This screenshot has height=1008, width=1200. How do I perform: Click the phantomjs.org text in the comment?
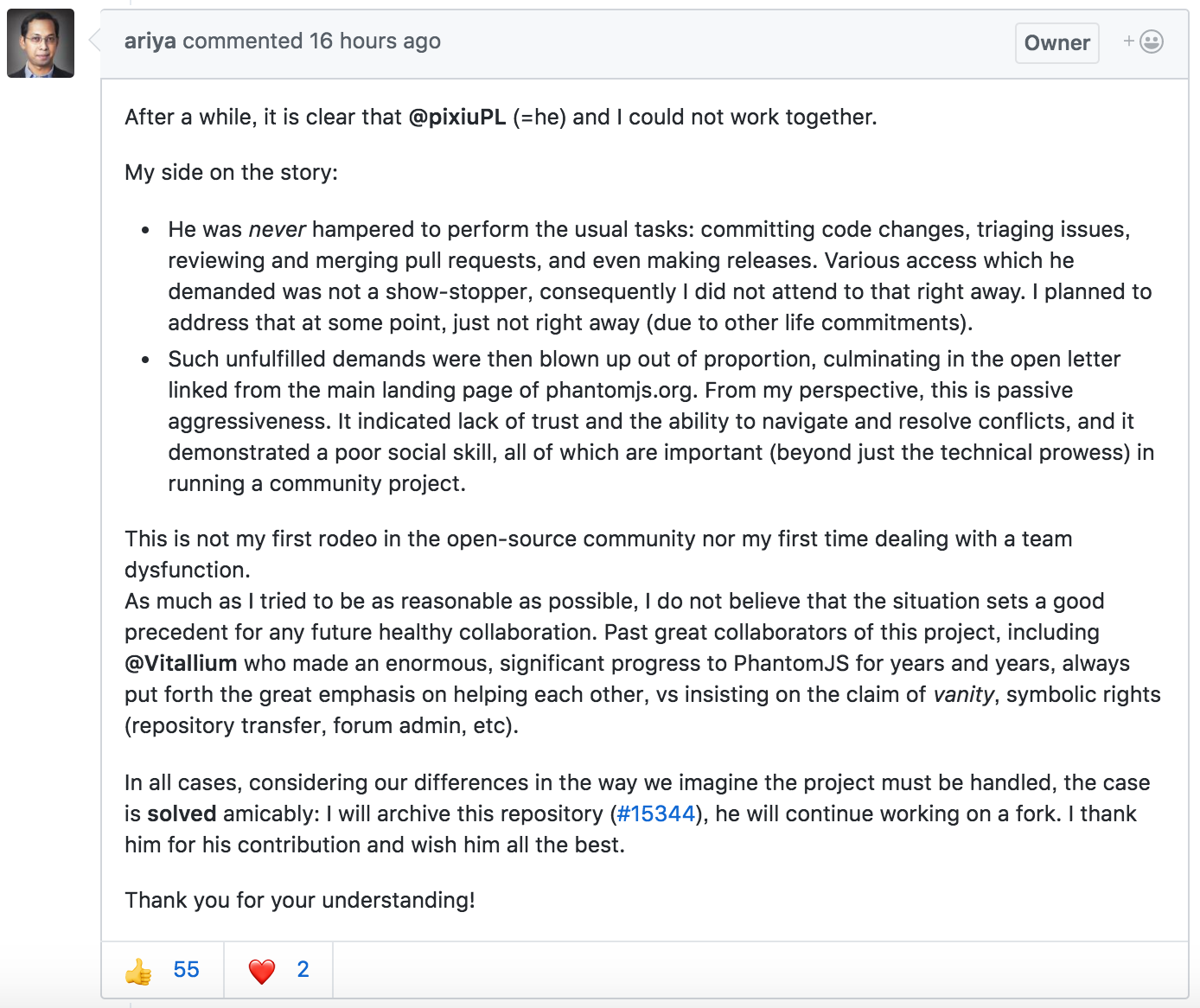point(619,390)
